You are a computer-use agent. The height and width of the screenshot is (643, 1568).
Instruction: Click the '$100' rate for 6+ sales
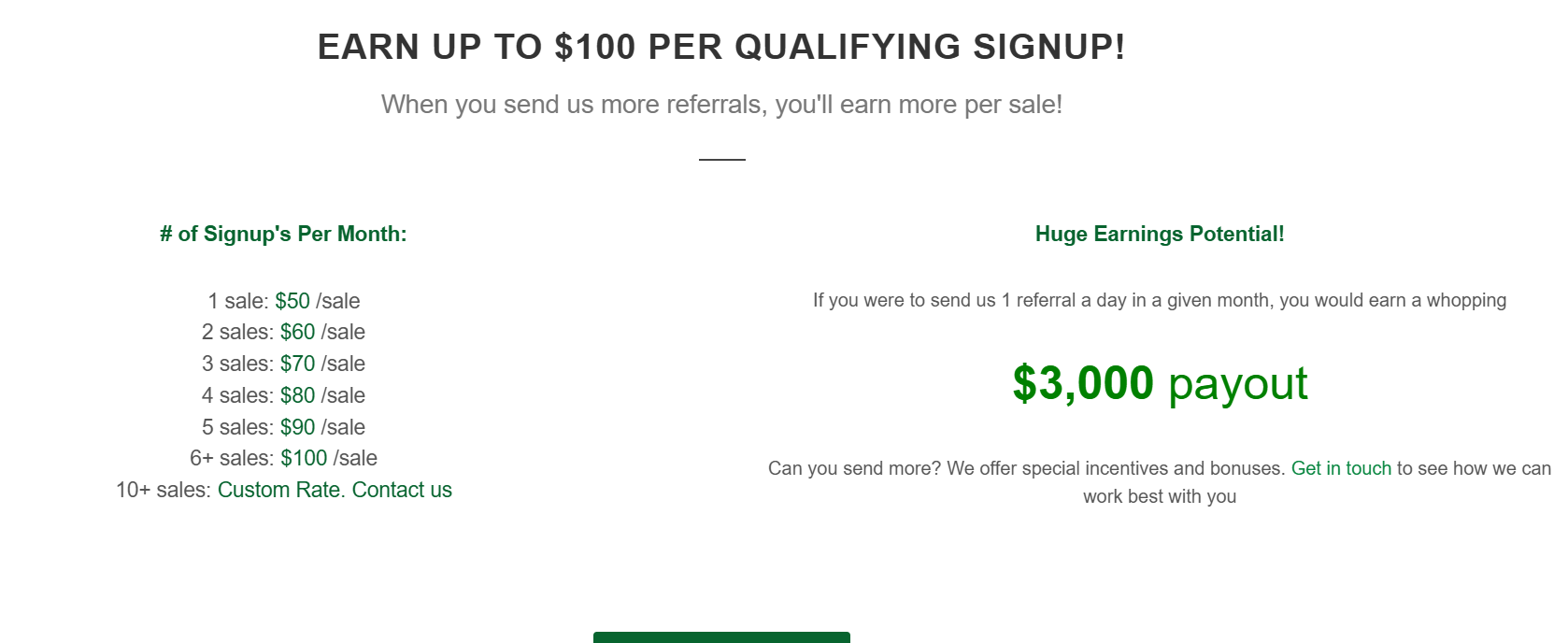304,458
